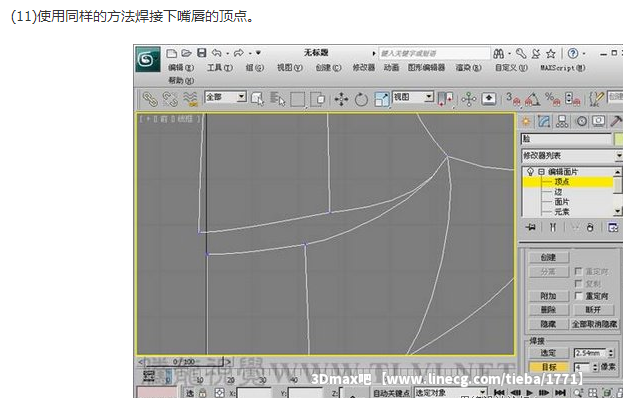Save the scene with floppy disk icon
Image resolution: width=623 pixels, height=398 pixels.
click(x=202, y=53)
